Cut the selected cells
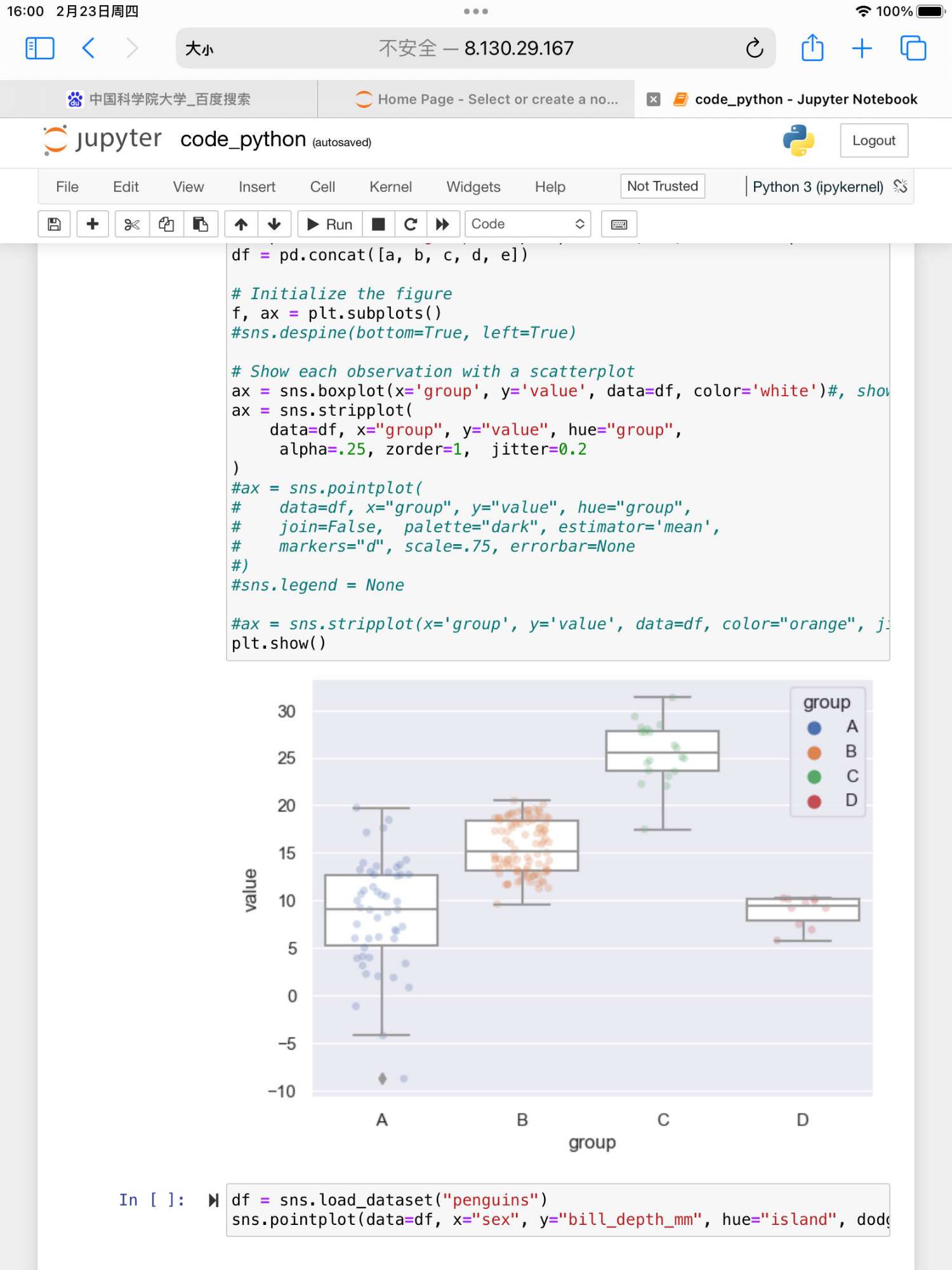This screenshot has height=1270, width=952. point(132,224)
